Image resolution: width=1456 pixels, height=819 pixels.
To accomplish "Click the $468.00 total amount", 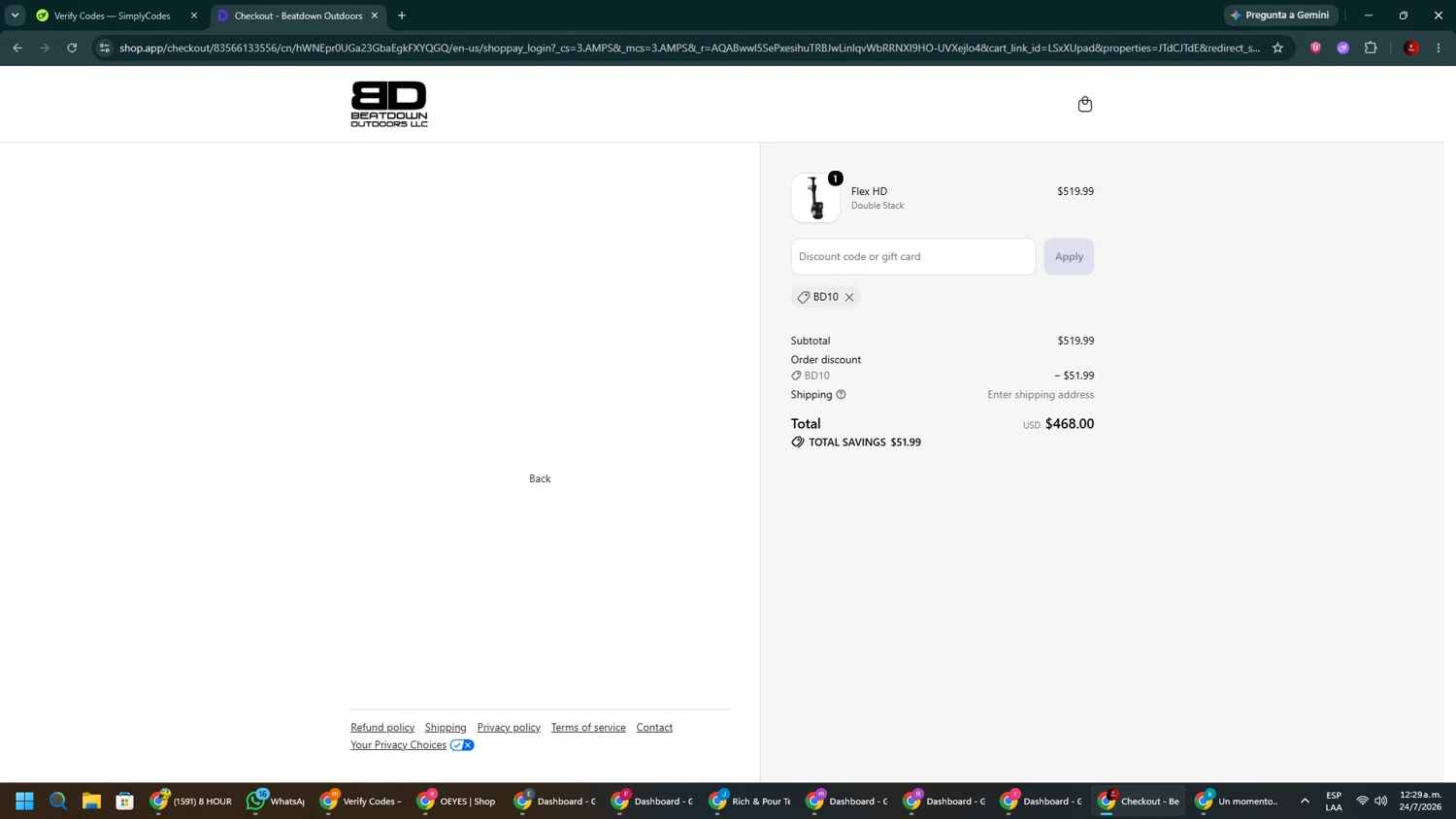I will click(x=1070, y=424).
